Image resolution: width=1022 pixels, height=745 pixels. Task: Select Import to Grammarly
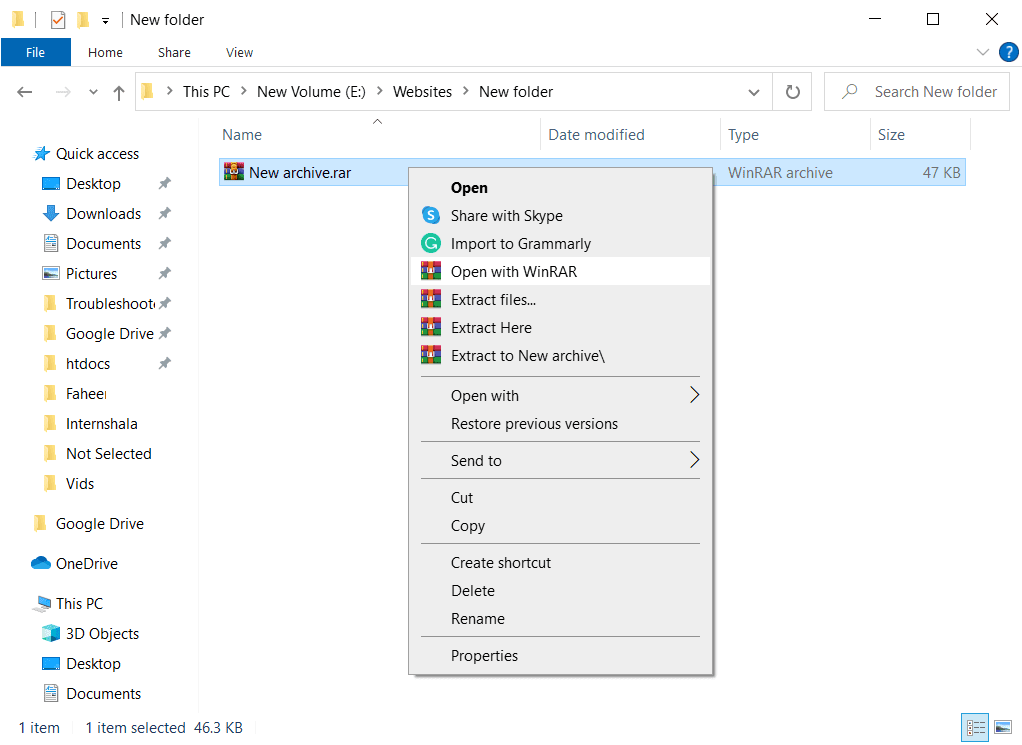click(x=561, y=243)
